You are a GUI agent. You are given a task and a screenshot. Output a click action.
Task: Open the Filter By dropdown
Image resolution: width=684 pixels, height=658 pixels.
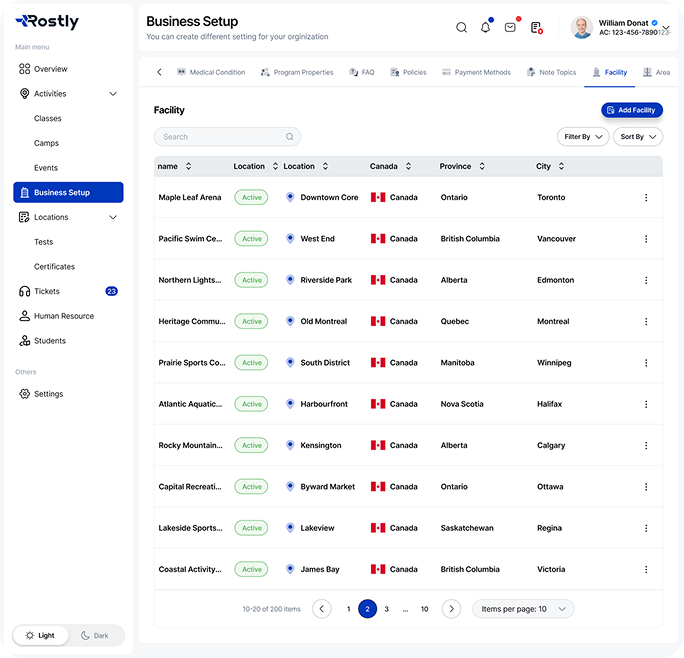583,137
